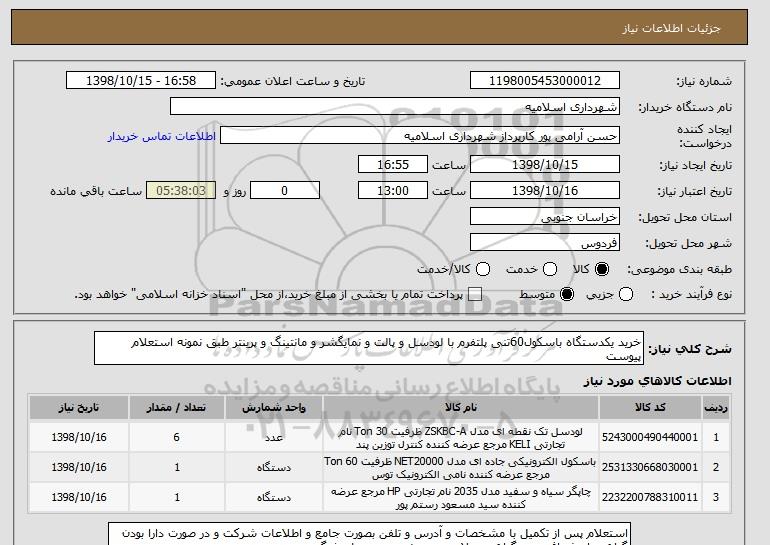Click item code 2232200788310011
Viewport: 770px width, 545px height.
click(x=650, y=497)
